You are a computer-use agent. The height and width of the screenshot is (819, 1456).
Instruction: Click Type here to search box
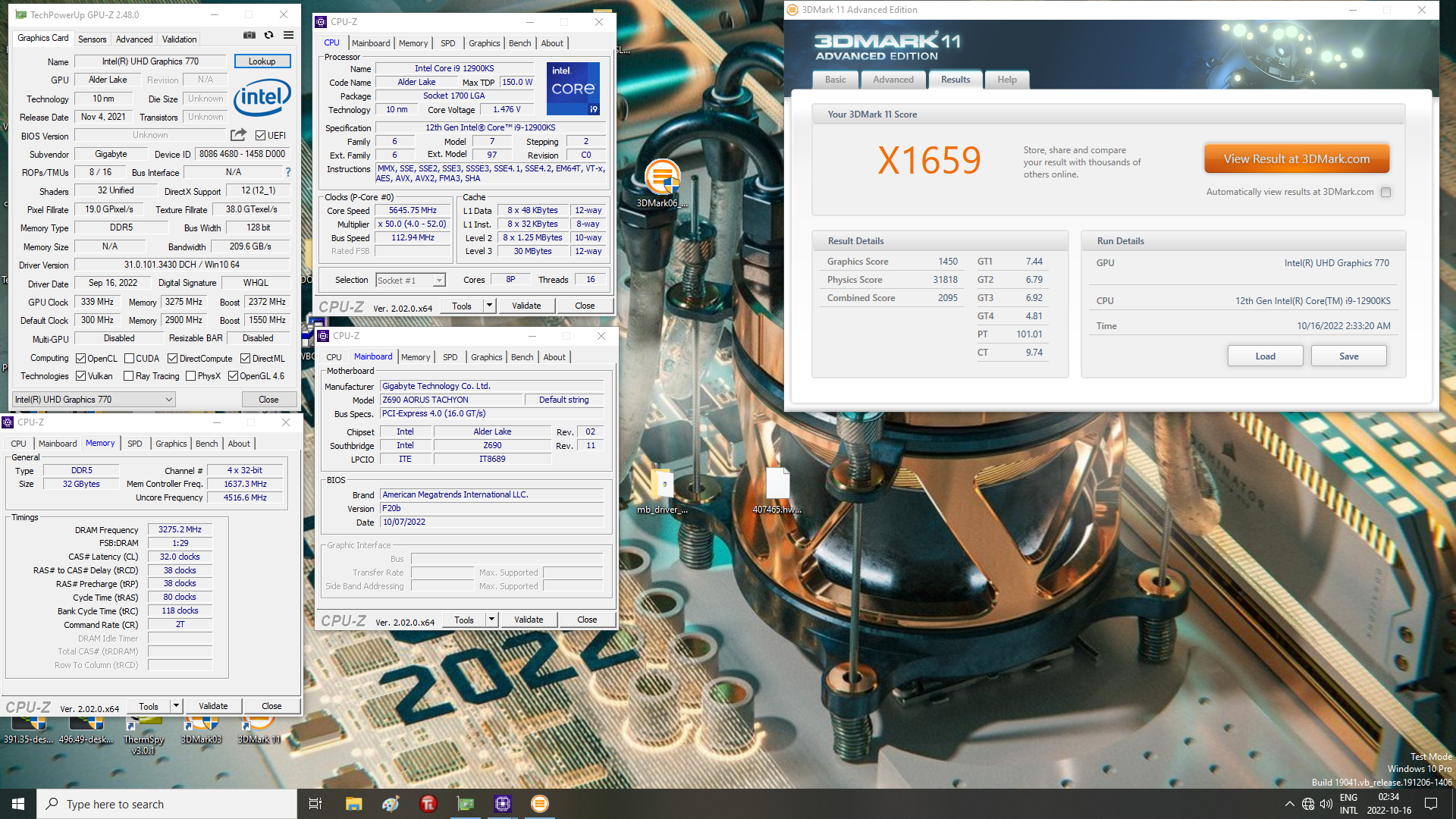tap(167, 804)
